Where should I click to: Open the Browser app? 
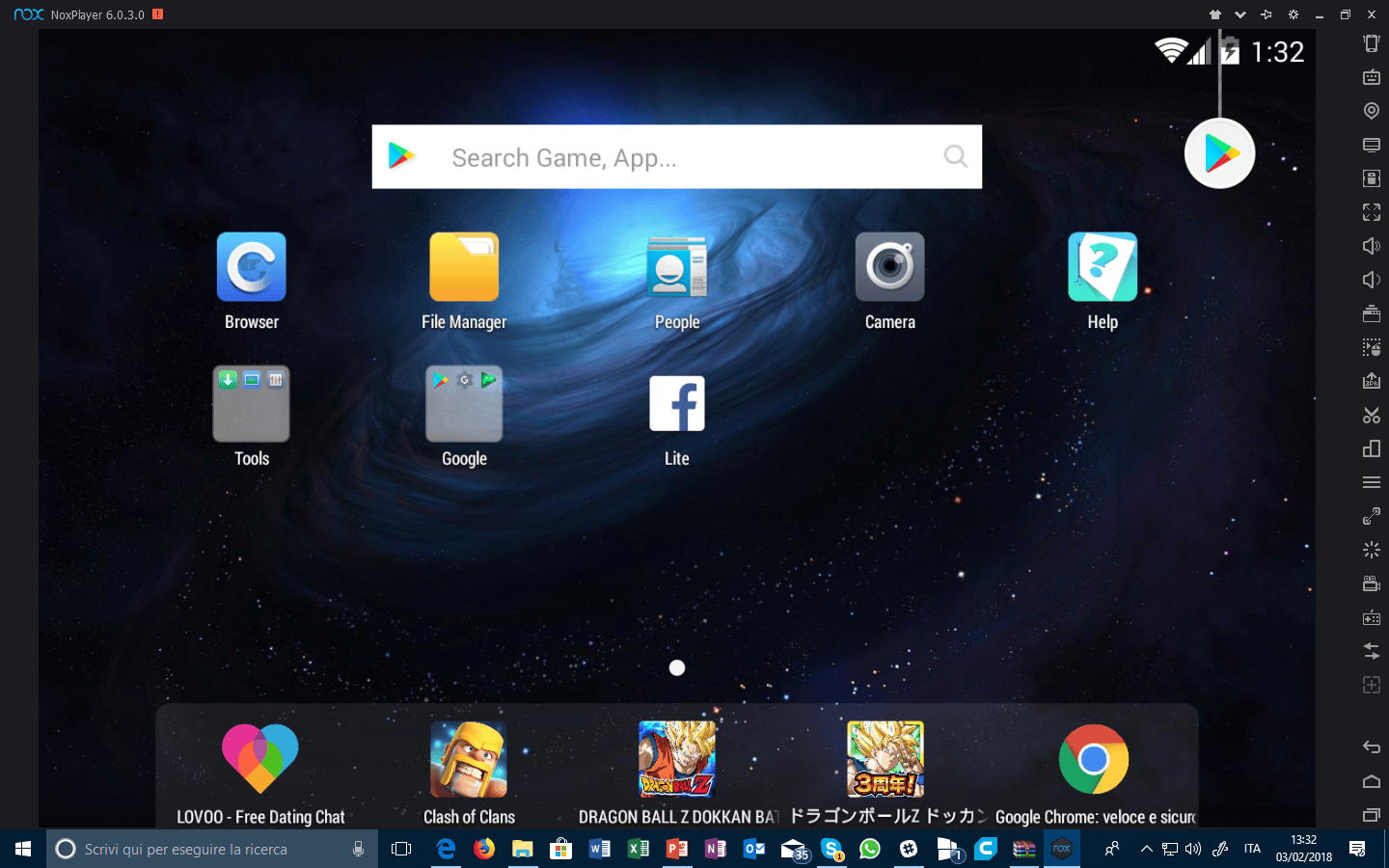point(252,267)
